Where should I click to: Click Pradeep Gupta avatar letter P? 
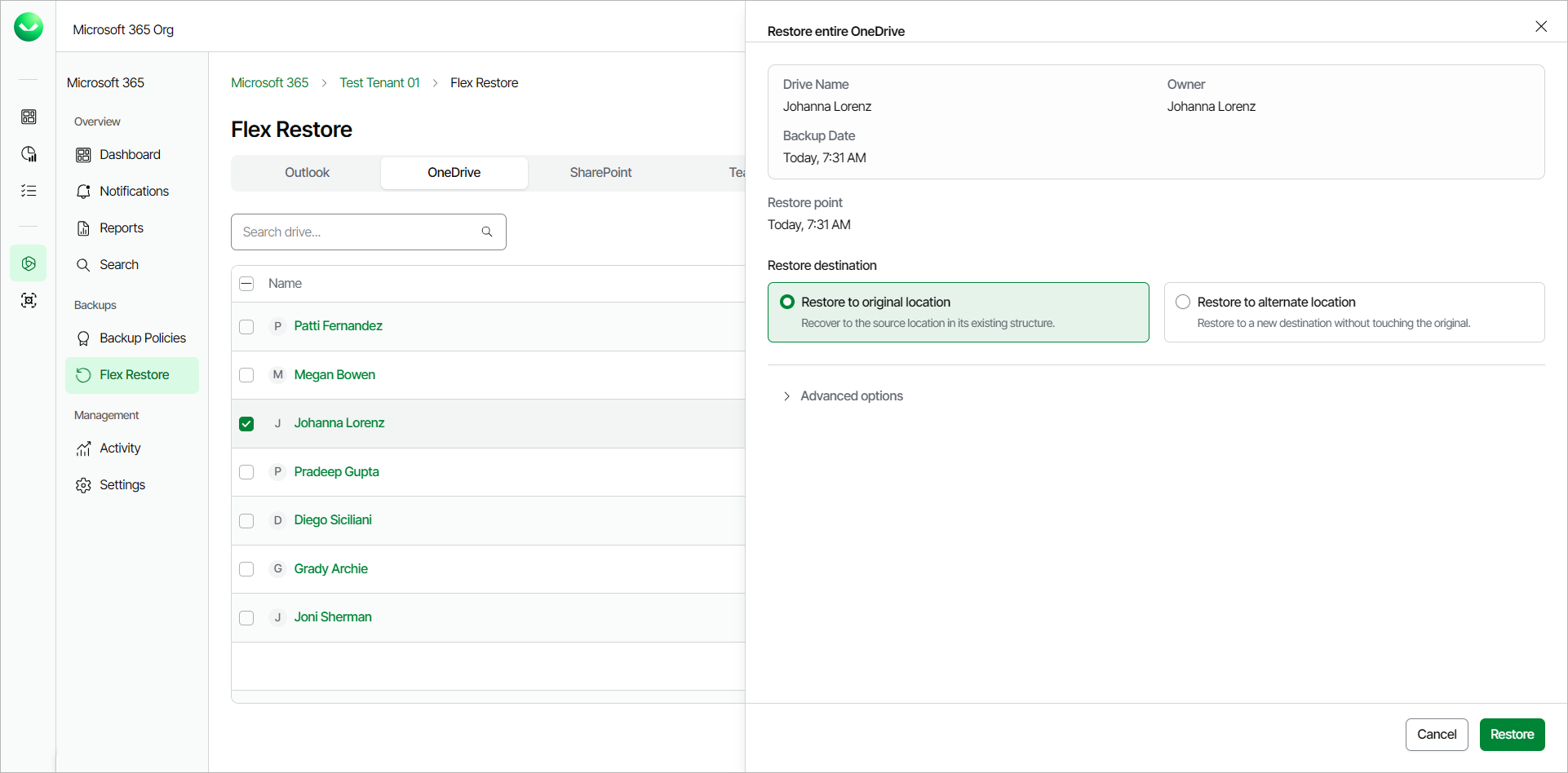tap(277, 471)
